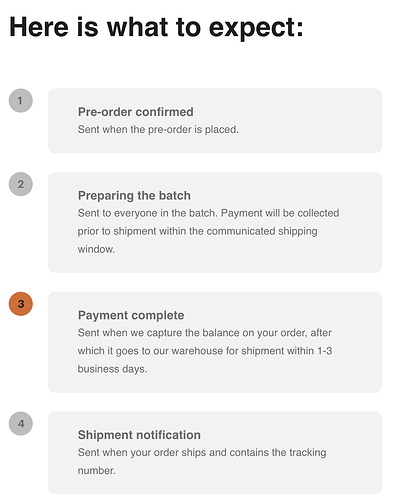Click the grey step 4 circle

point(21,423)
